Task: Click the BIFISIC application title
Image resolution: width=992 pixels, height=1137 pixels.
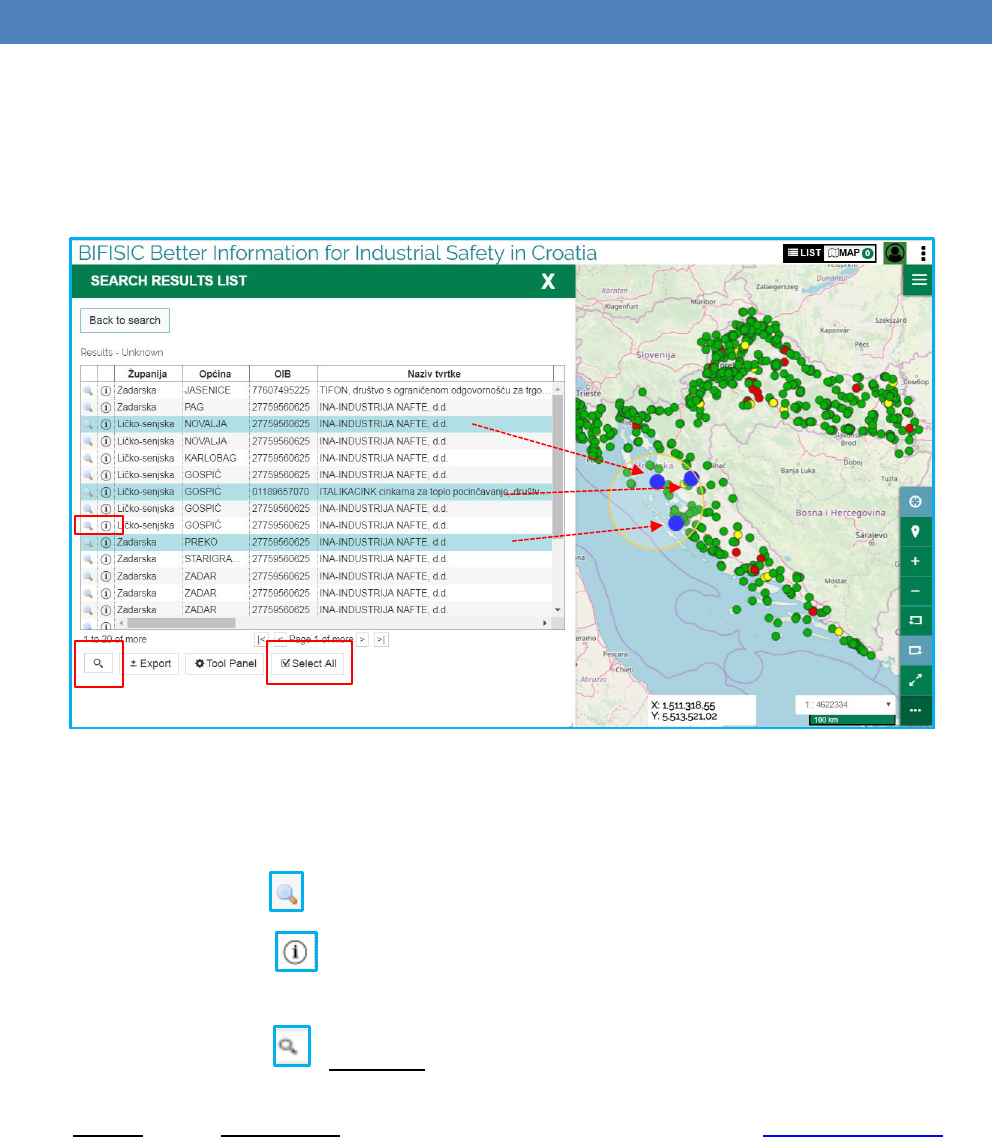Action: pyautogui.click(x=337, y=253)
